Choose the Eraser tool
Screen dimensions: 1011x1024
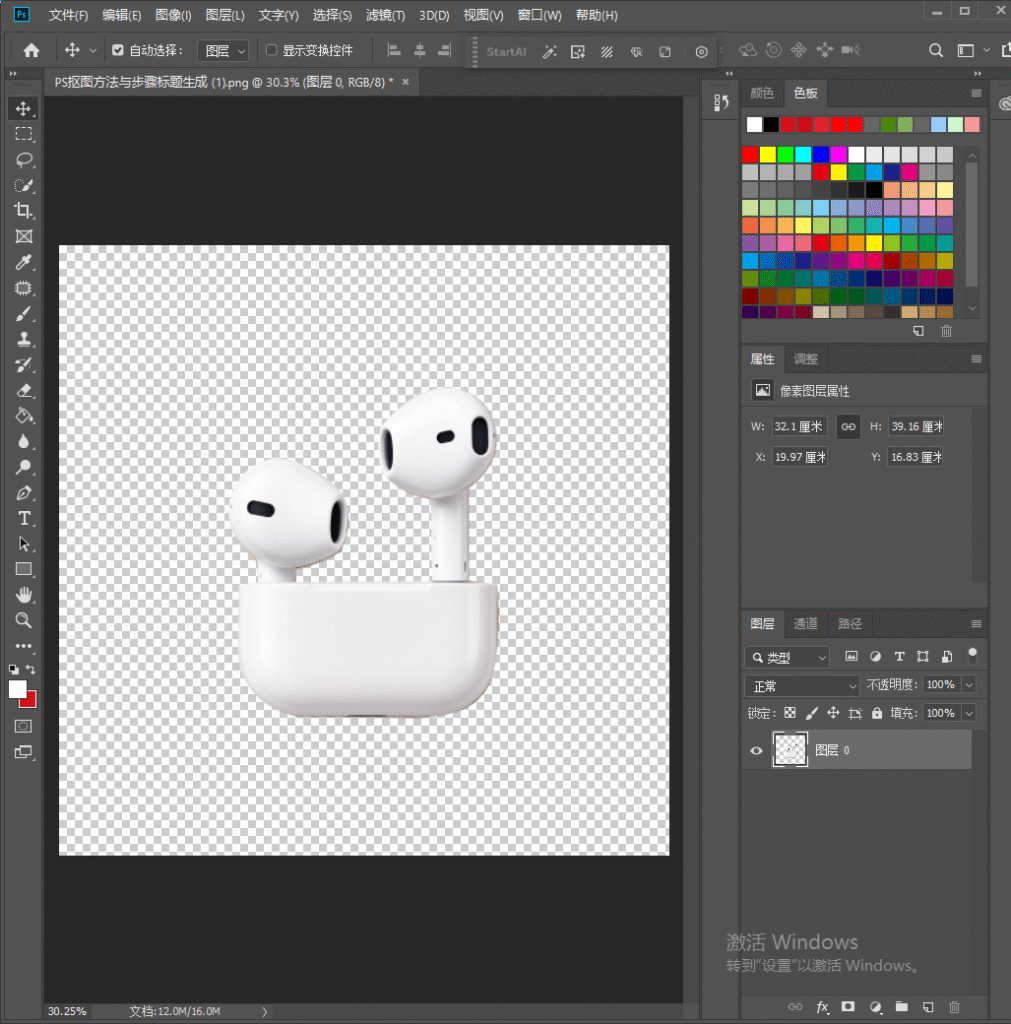click(x=24, y=391)
